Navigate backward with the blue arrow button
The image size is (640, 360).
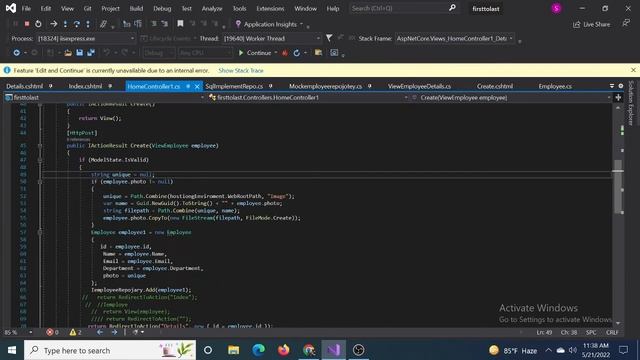[16, 53]
